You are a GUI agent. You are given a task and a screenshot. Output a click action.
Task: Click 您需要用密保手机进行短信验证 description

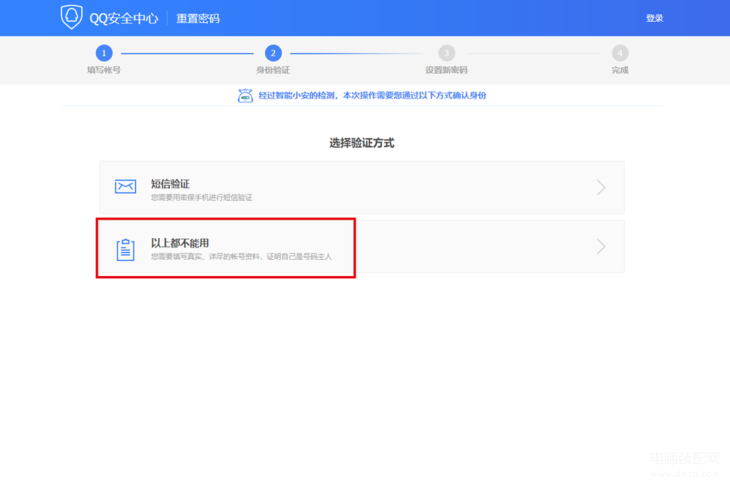pos(202,198)
